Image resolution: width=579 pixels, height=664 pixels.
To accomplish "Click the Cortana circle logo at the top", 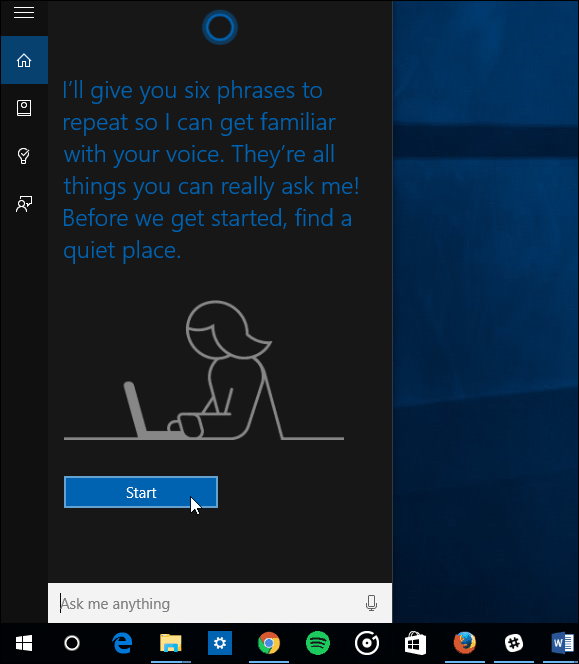I will (220, 28).
